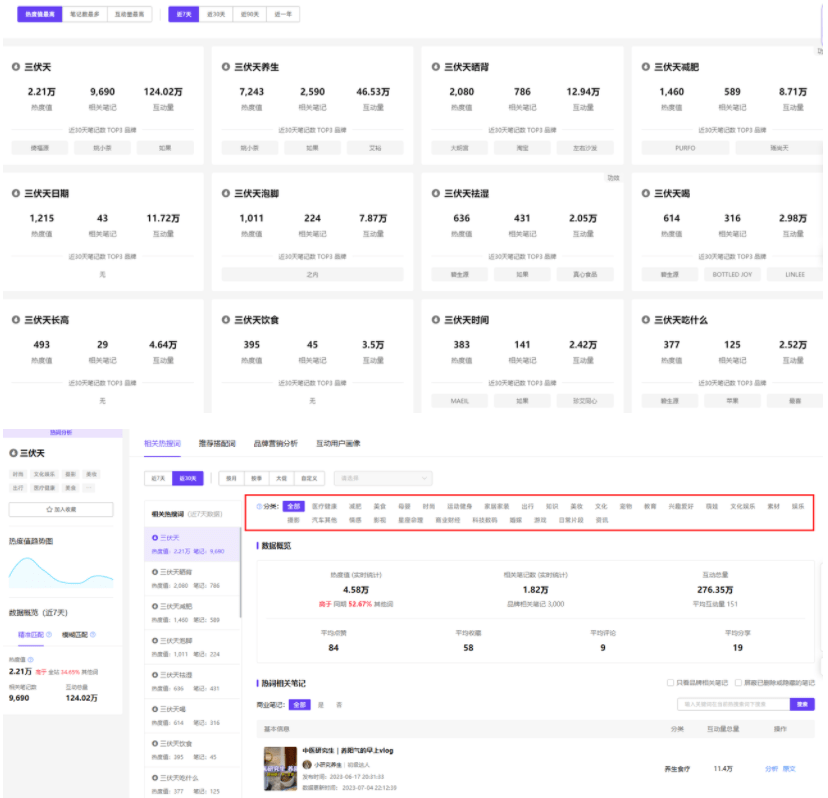
Task: Open 品牌营销分析 tab
Action: tap(276, 444)
